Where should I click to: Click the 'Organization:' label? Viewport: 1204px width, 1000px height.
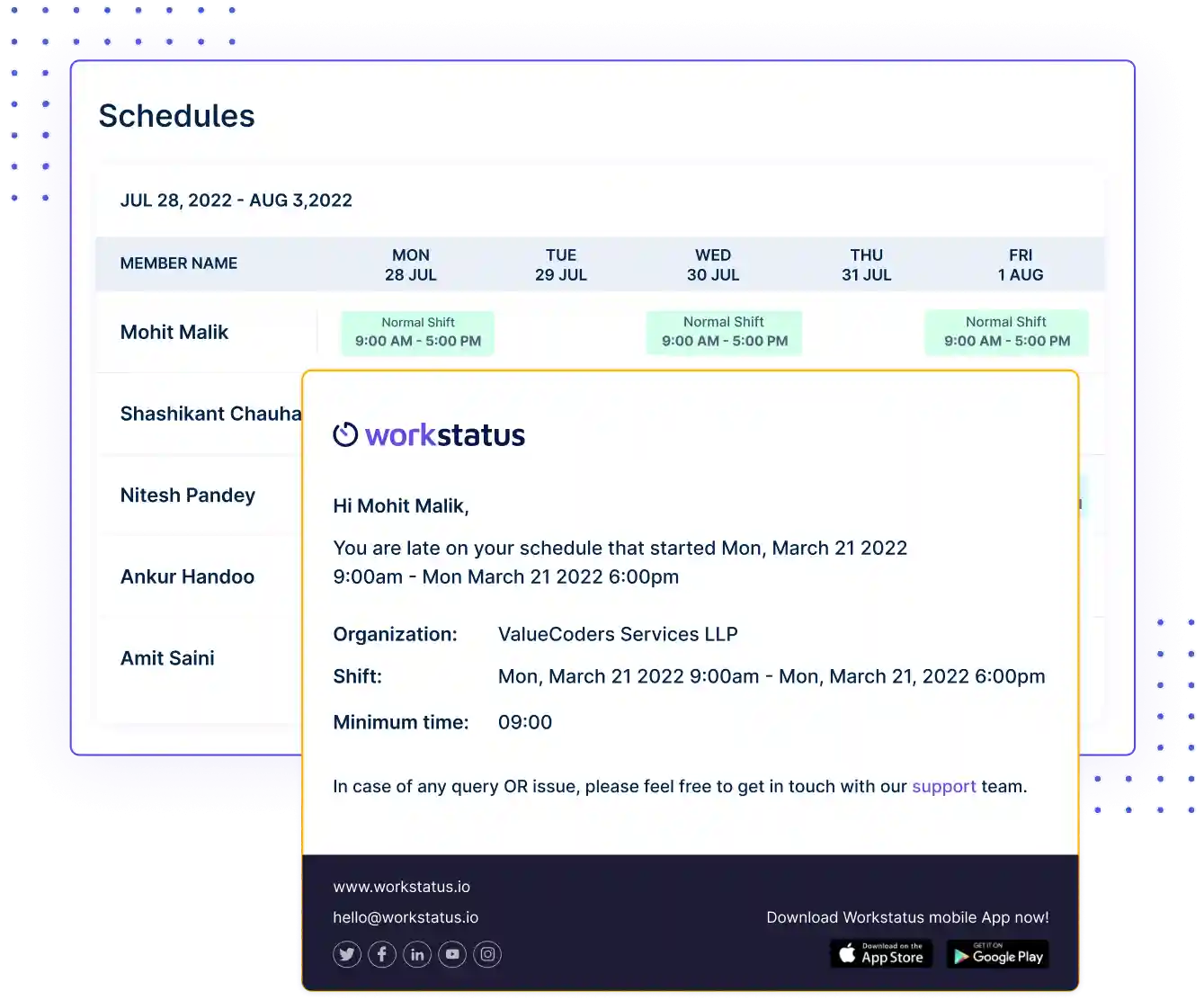tap(395, 635)
